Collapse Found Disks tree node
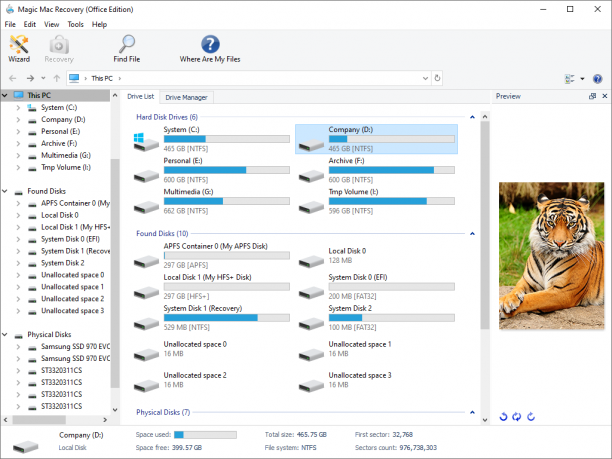The width and height of the screenshot is (612, 459). (5, 191)
